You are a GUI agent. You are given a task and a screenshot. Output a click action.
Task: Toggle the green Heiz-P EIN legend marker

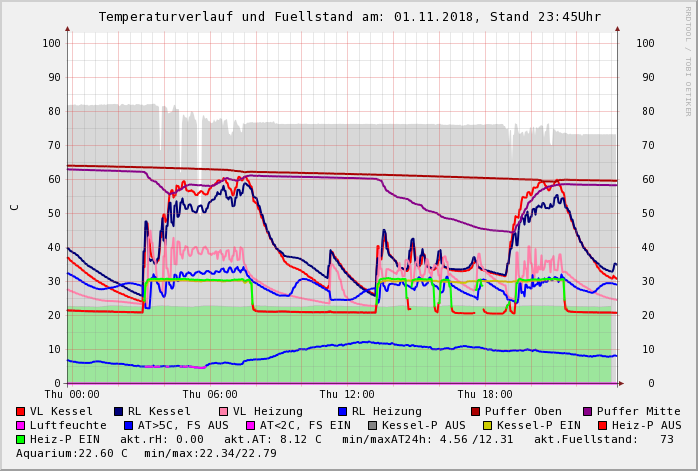[21, 439]
